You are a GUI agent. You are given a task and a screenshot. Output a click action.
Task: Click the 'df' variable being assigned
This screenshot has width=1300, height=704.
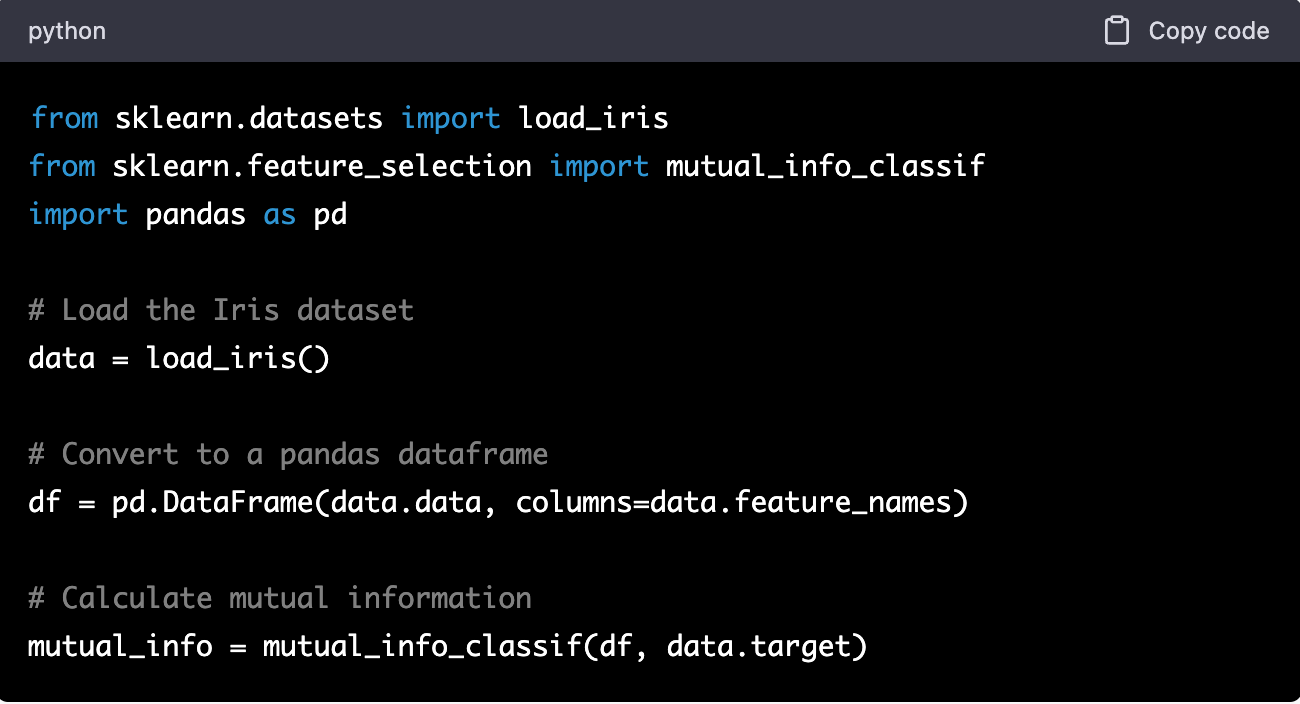pyautogui.click(x=45, y=502)
